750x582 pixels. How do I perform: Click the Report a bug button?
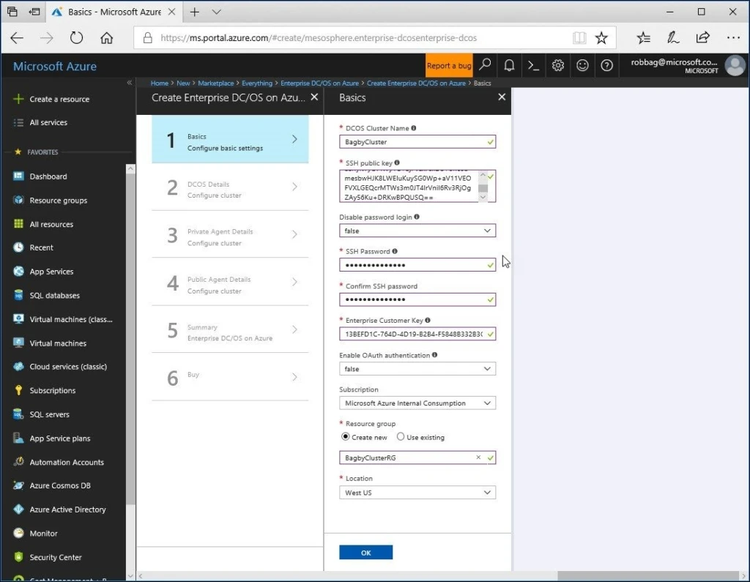coord(449,66)
